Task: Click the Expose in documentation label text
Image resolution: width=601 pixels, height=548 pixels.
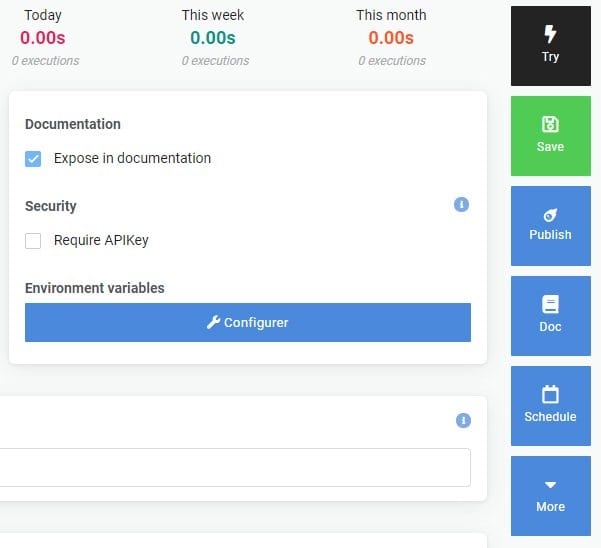Action: [132, 158]
